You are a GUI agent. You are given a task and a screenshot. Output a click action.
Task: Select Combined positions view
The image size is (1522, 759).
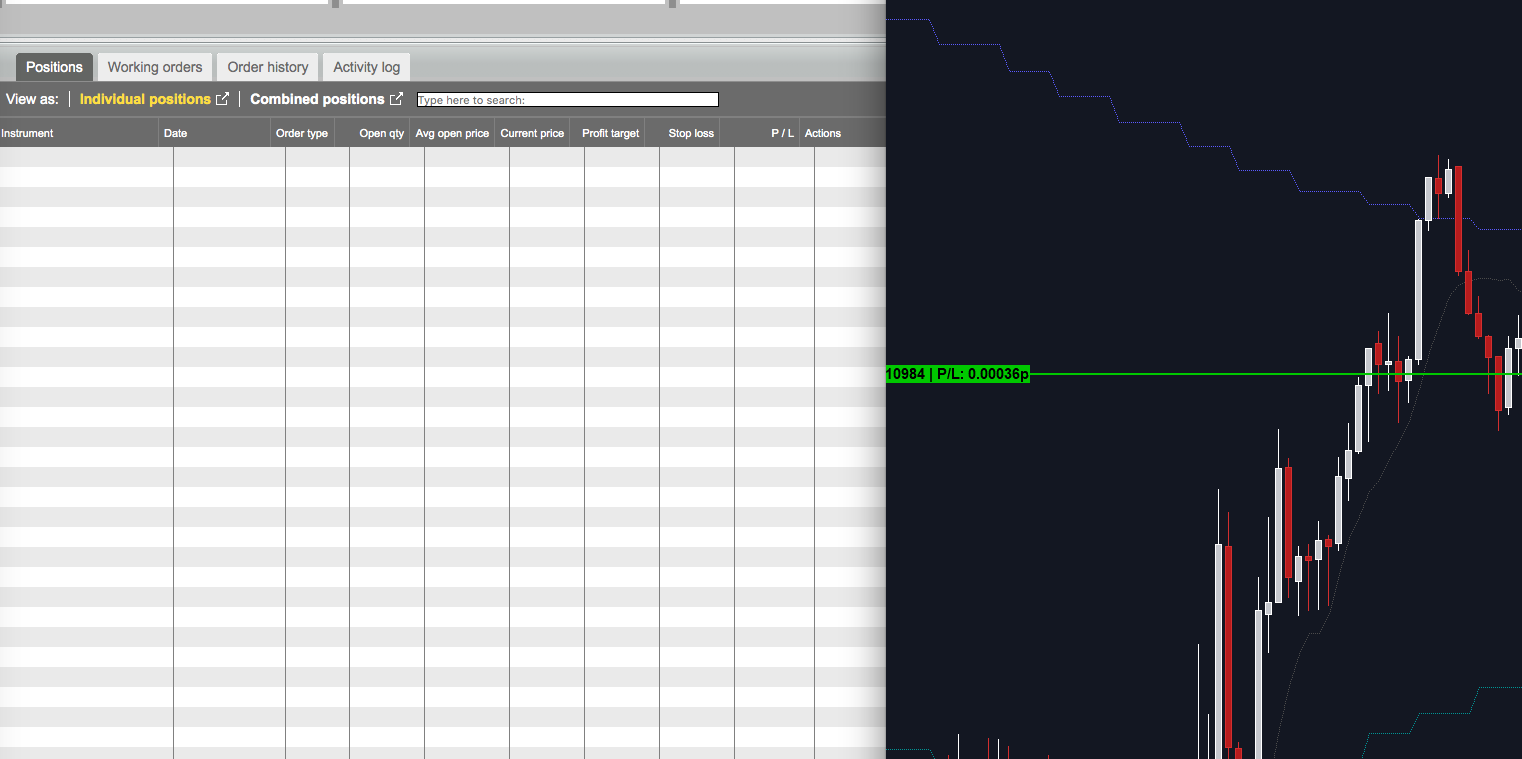tap(317, 99)
